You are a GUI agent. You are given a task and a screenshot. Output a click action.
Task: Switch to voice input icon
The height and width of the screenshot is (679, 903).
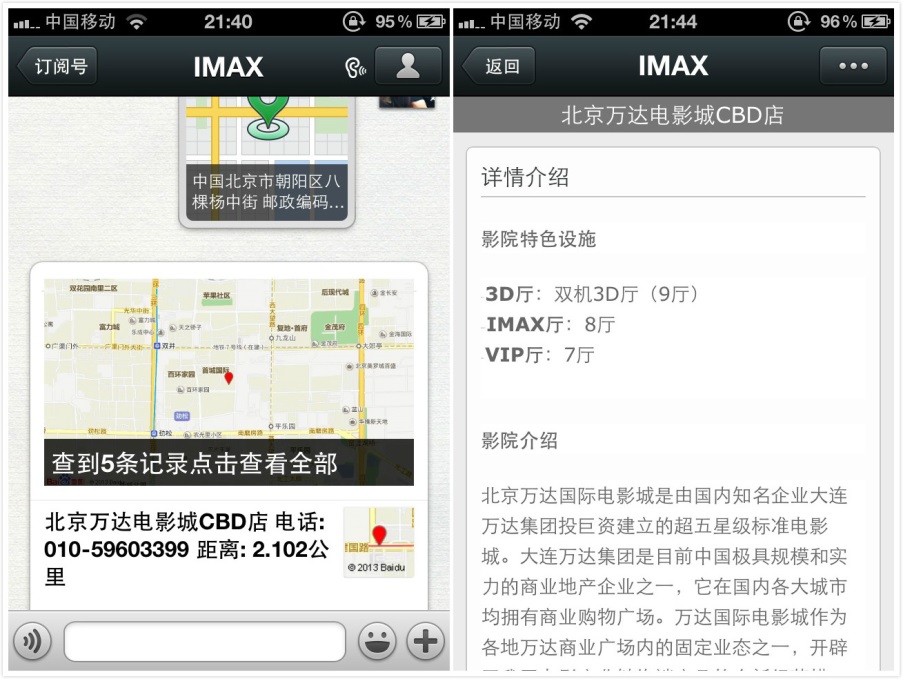pyautogui.click(x=33, y=641)
